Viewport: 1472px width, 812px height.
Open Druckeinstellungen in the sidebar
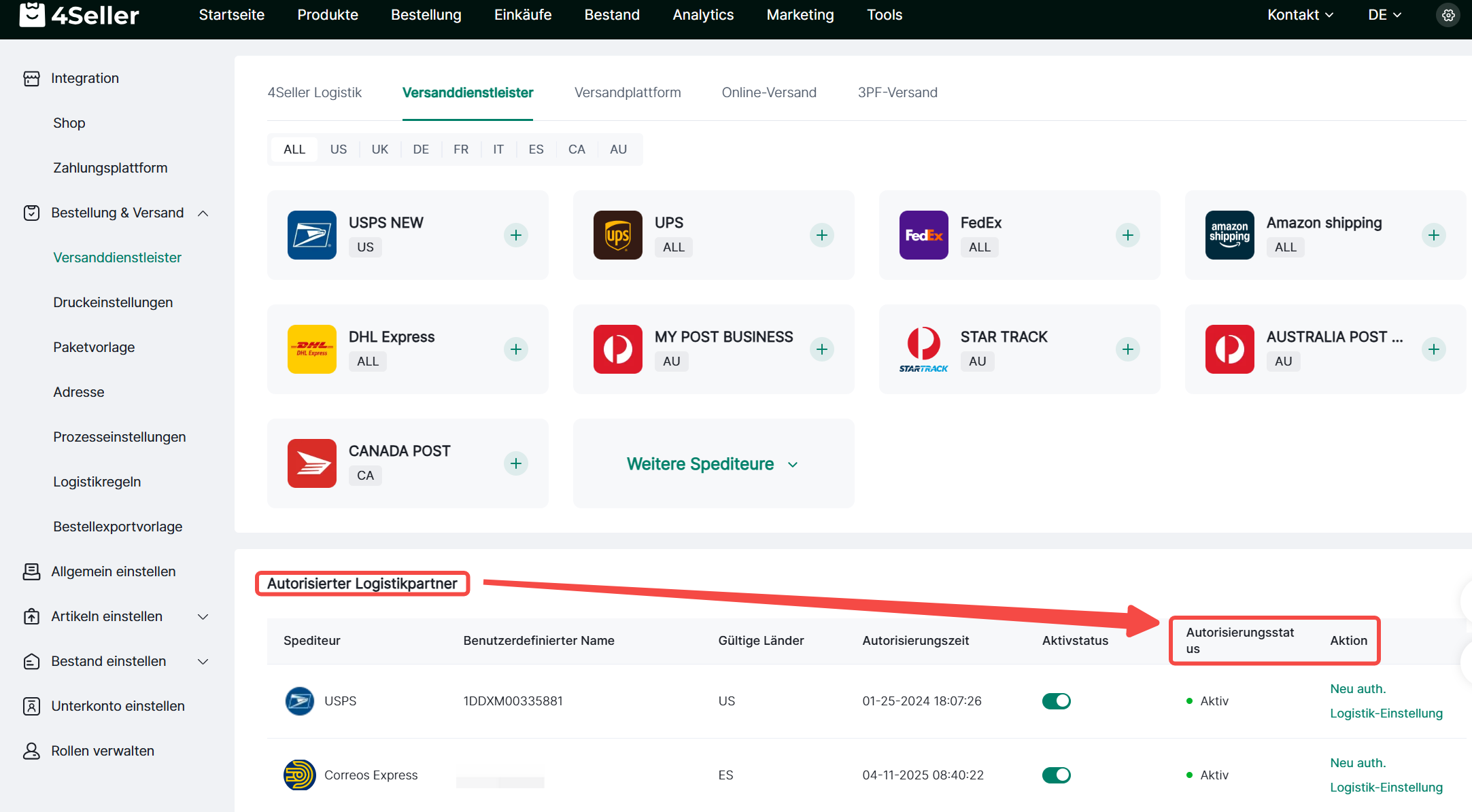[x=113, y=302]
